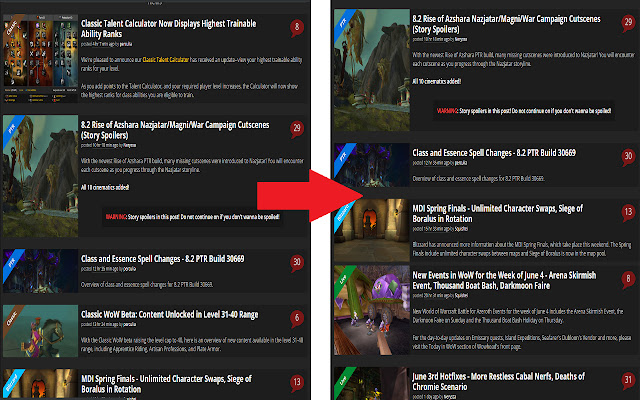Screen dimensions: 640x400
Task: Open the Rise of Azshara thumbnail in left panel
Action: [40, 176]
